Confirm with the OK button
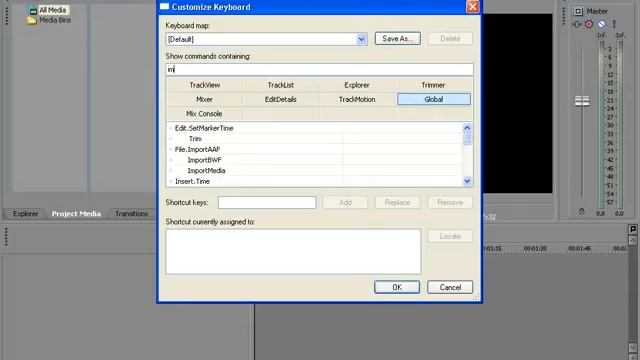 pos(397,287)
